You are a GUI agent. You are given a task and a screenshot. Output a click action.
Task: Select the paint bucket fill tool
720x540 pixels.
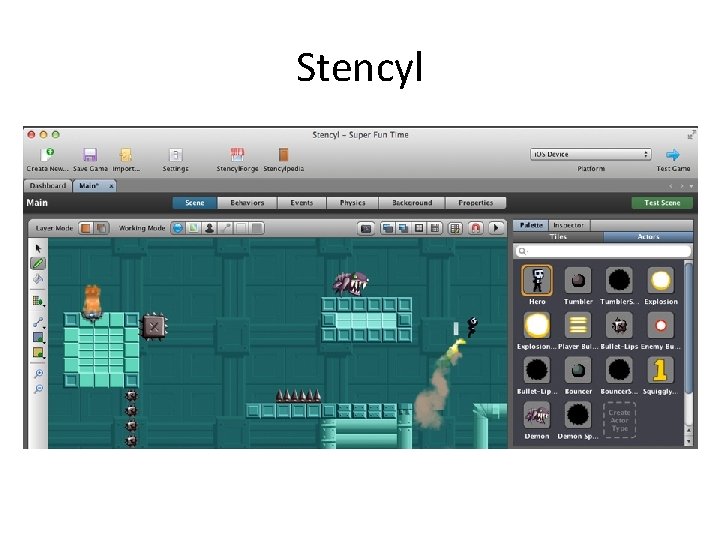(x=38, y=279)
